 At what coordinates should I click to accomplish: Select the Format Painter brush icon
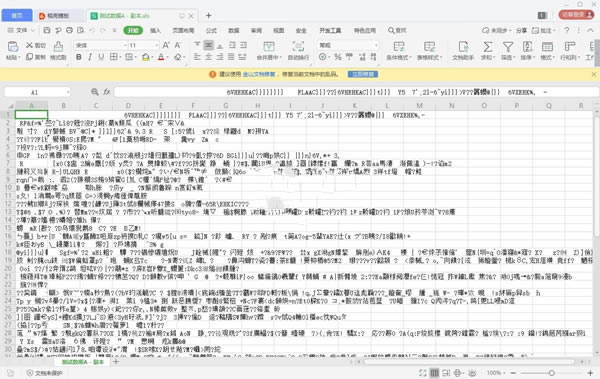pyautogui.click(x=58, y=47)
